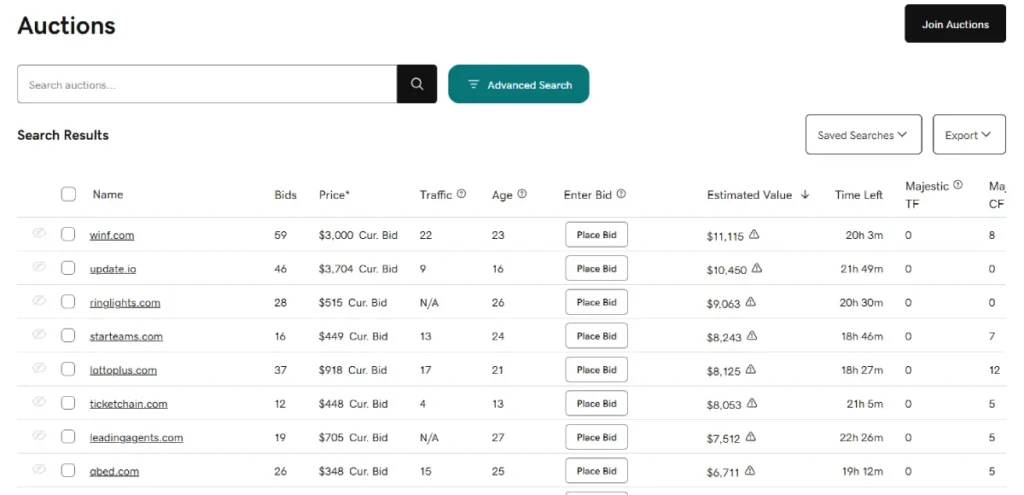Click the Traffic column info icon
Viewport: 1024px width, 495px height.
(x=461, y=194)
